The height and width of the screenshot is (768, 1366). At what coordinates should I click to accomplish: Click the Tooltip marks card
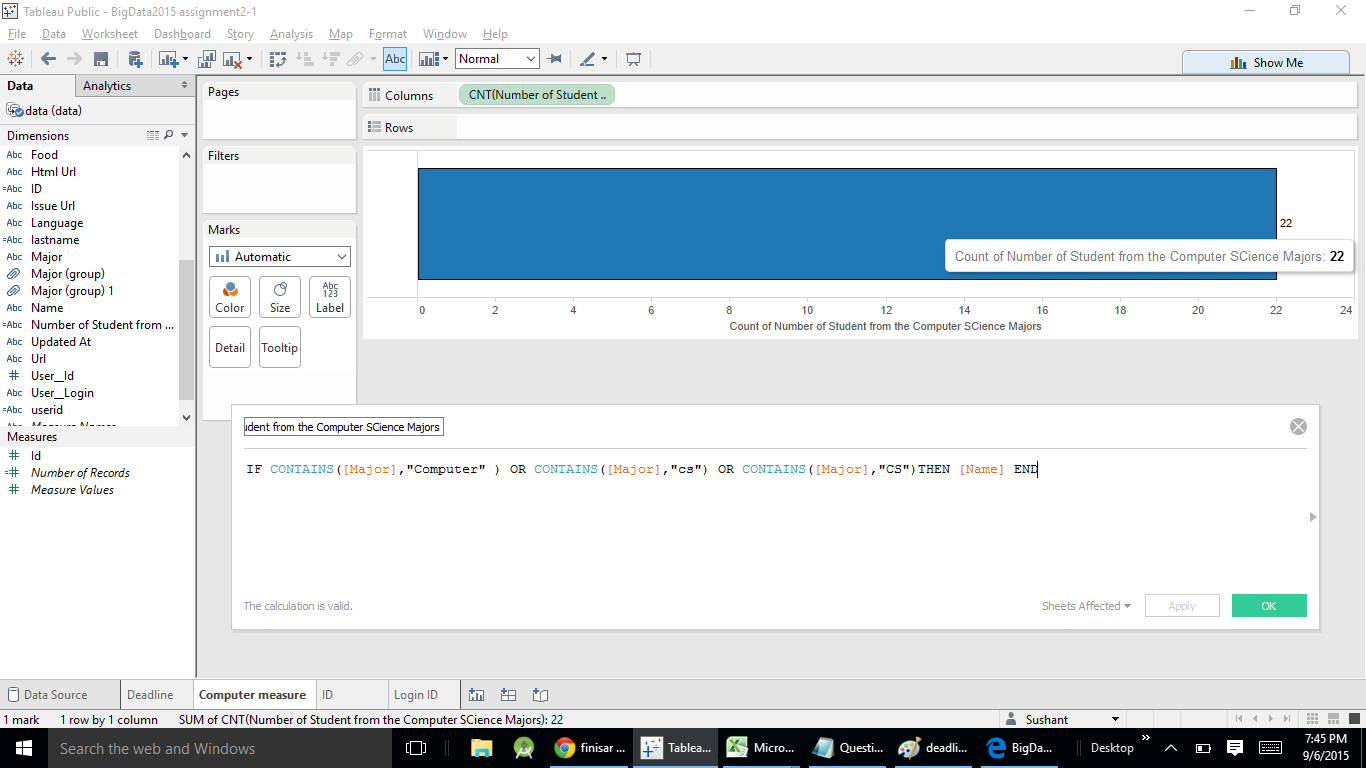coord(280,347)
